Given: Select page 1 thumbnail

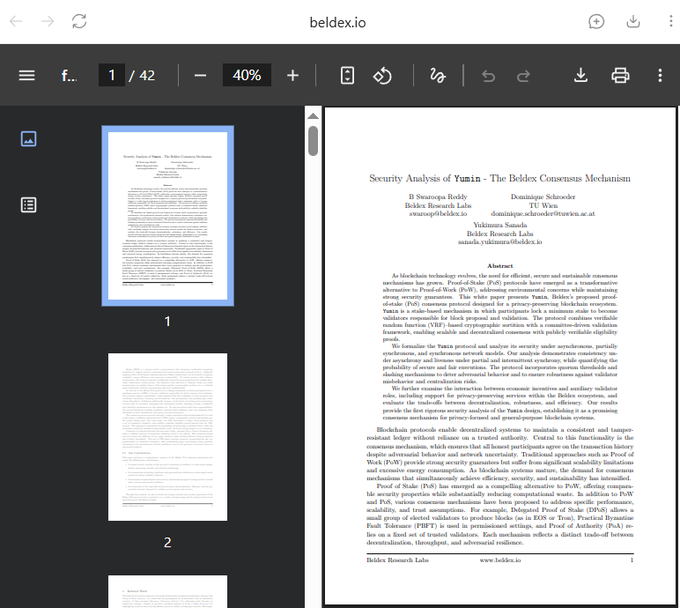Looking at the screenshot, I should 167,216.
